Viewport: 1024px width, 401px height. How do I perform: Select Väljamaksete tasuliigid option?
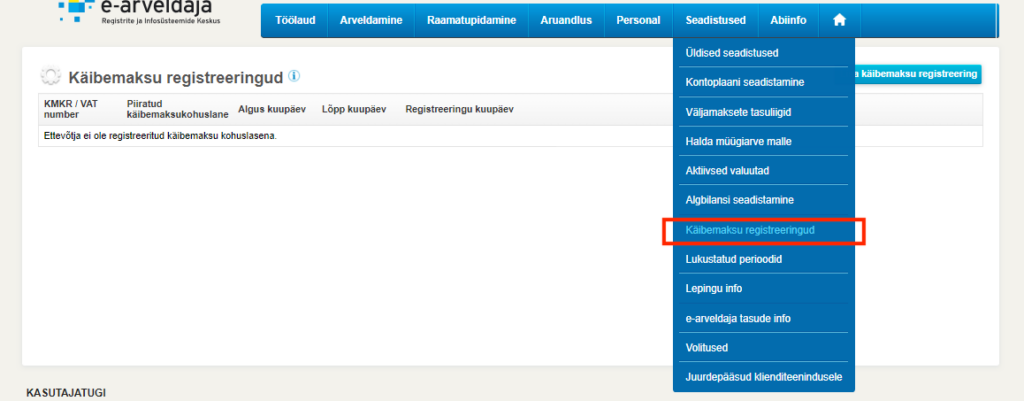[738, 112]
